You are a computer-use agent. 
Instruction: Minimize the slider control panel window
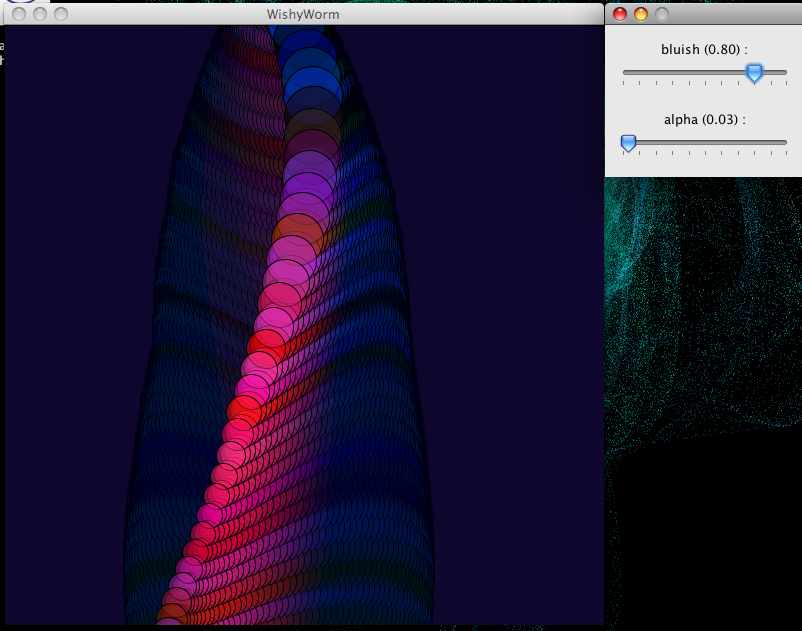tap(641, 14)
